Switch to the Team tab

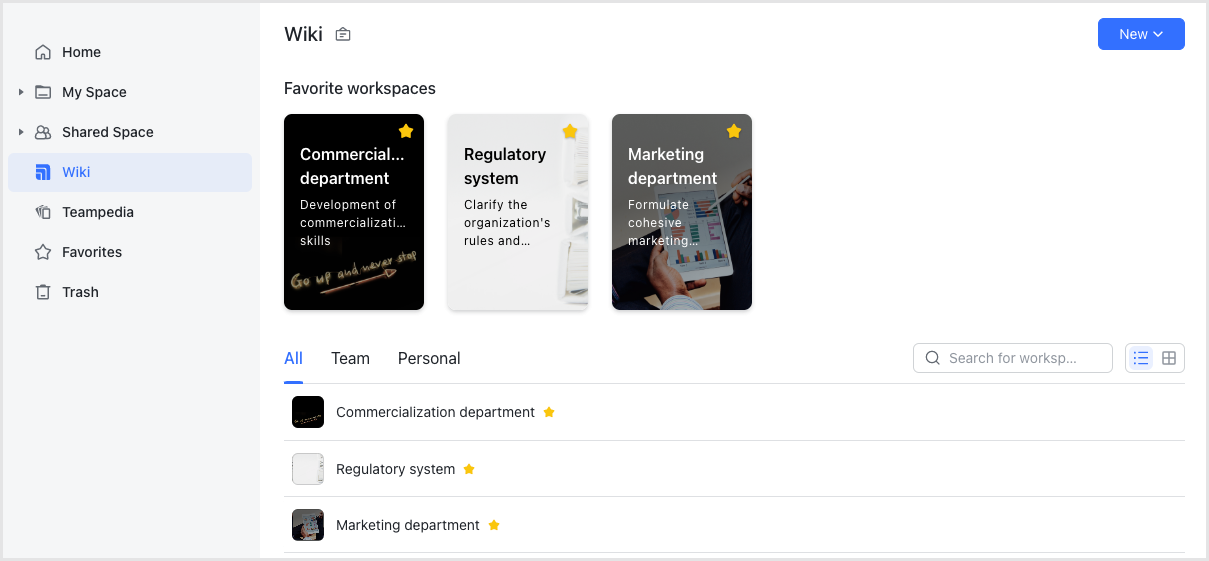[350, 358]
